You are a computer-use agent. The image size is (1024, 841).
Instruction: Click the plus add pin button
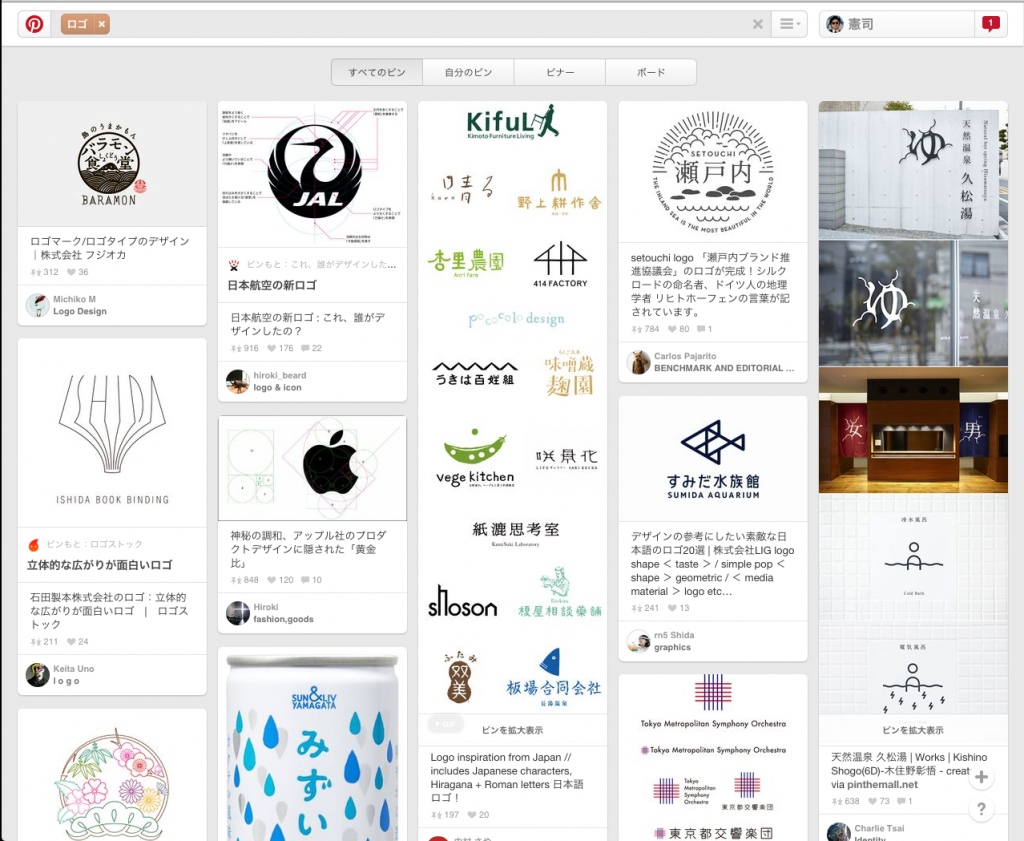(x=981, y=777)
